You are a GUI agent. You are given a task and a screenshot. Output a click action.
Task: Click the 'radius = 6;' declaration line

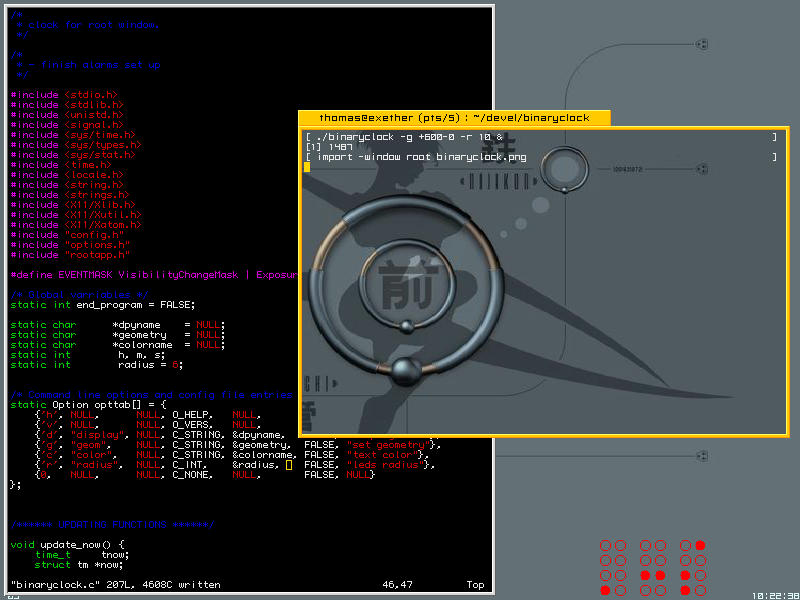click(96, 365)
